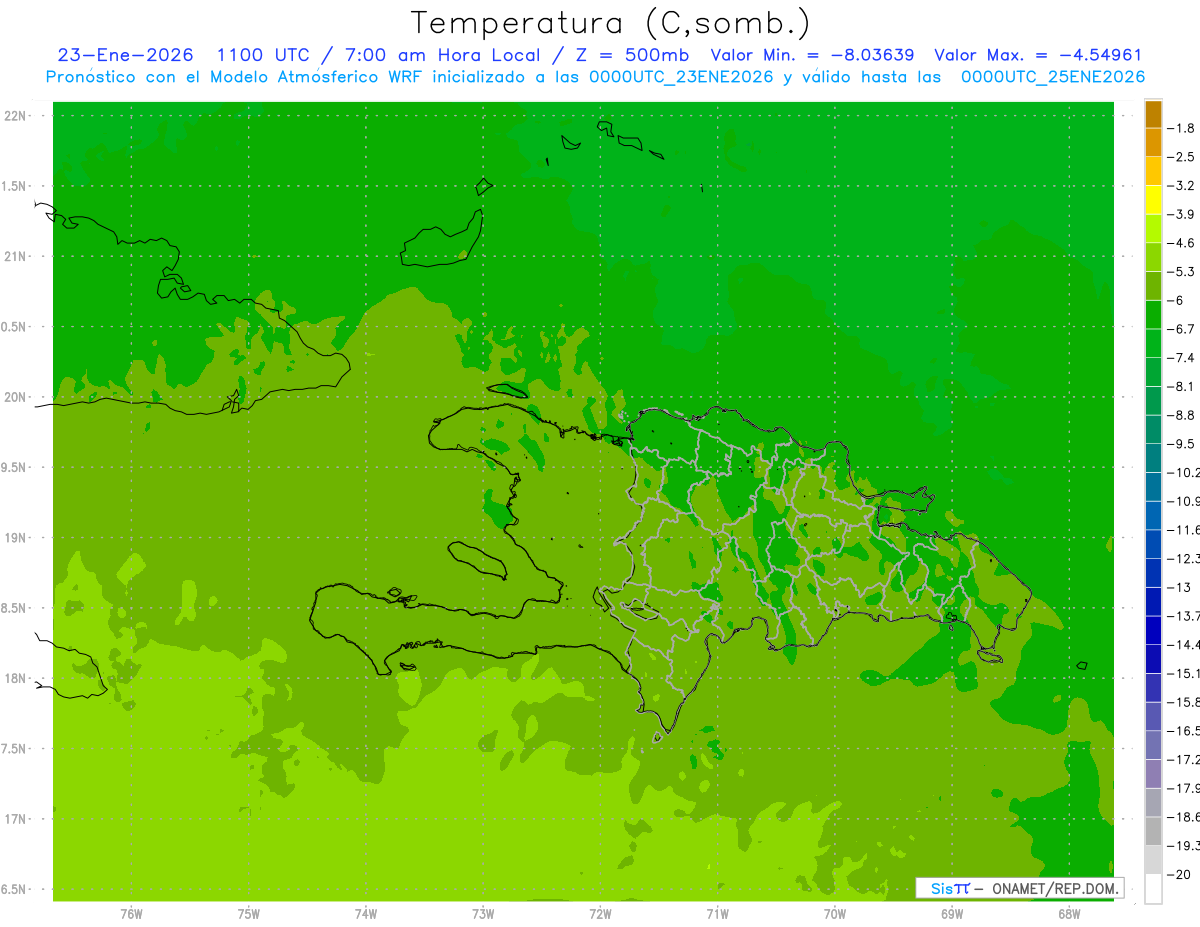Click the "-6.7" color bar label
1200x927 pixels.
[1181, 329]
